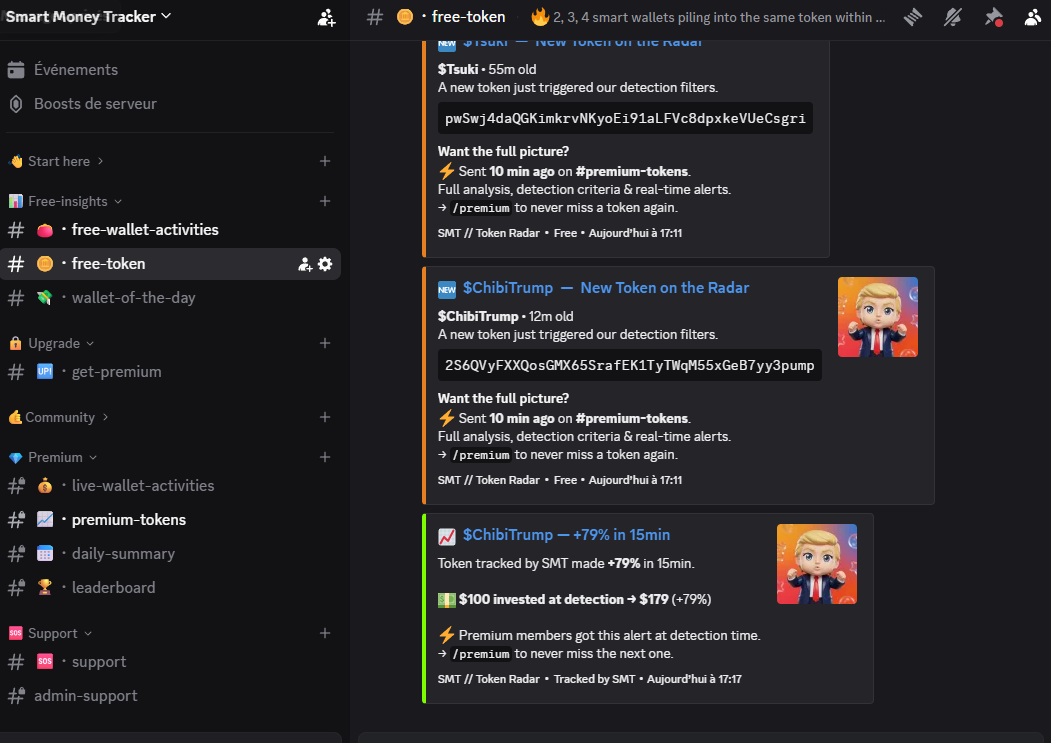Open free-token channel settings gear
The height and width of the screenshot is (743, 1051).
click(325, 264)
